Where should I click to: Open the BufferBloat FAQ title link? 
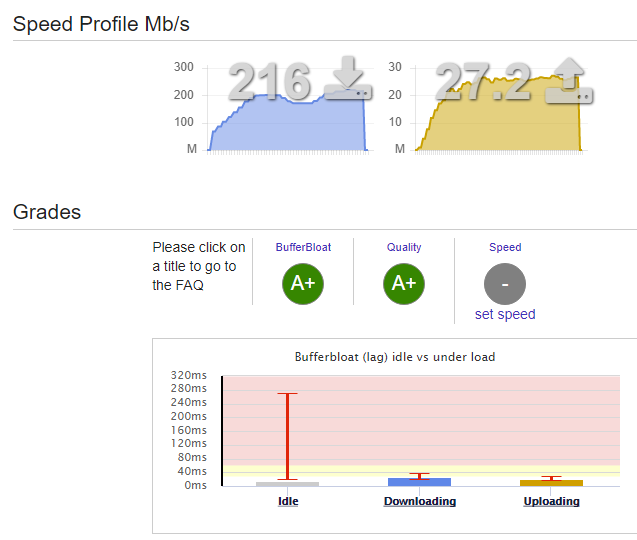303,247
